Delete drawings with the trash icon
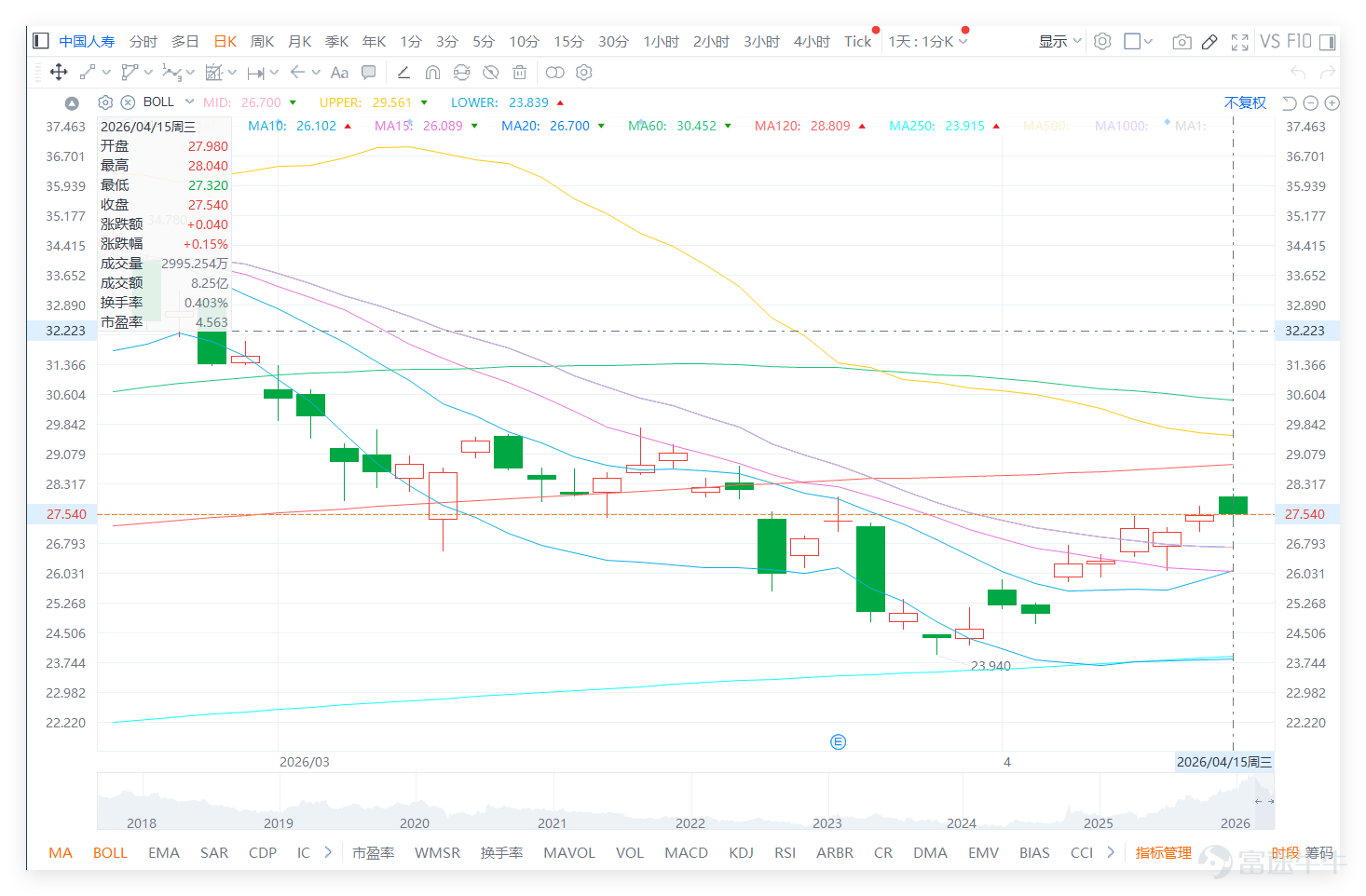This screenshot has width=1366, height=896. (520, 72)
